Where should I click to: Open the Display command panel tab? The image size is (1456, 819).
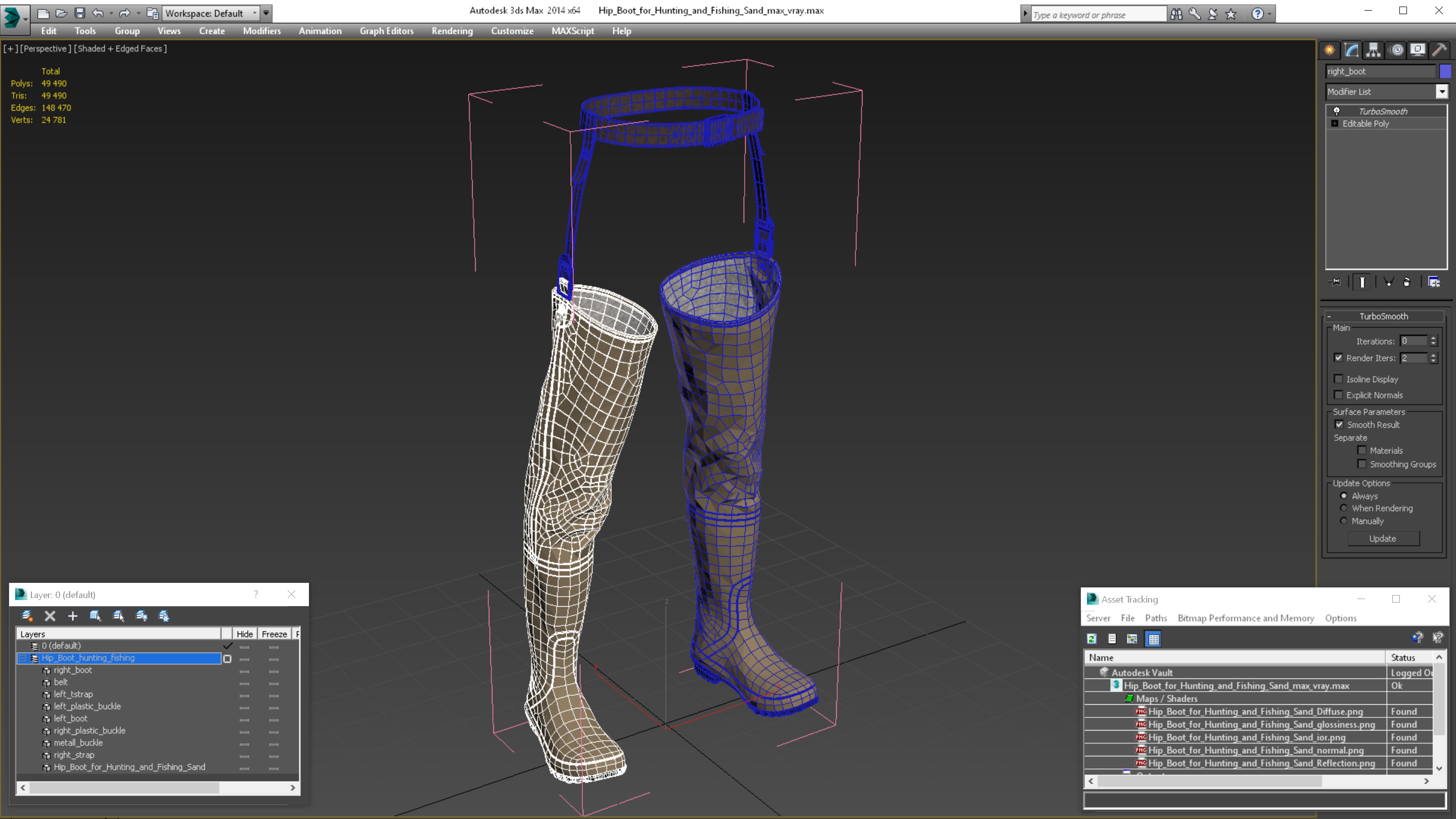pos(1418,50)
